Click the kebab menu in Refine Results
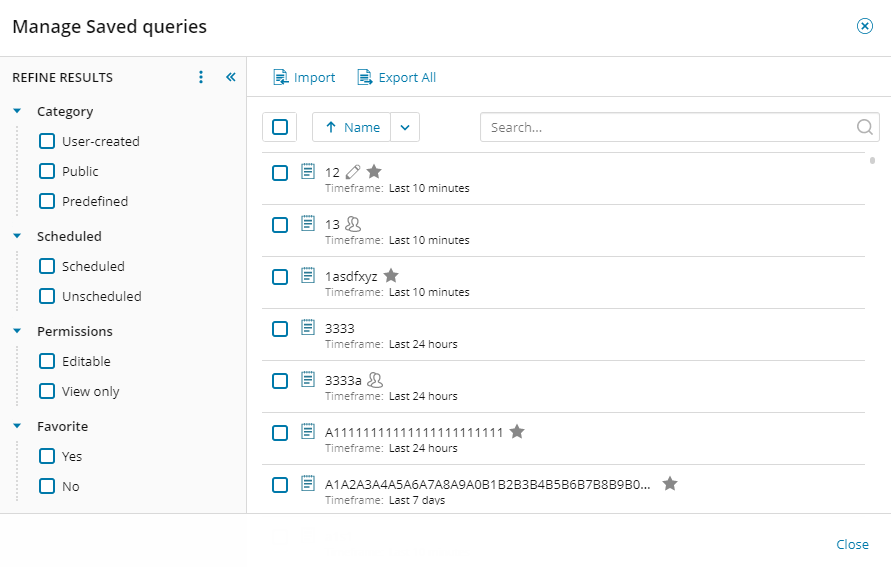Screen dimensions: 891x567 coord(201,77)
